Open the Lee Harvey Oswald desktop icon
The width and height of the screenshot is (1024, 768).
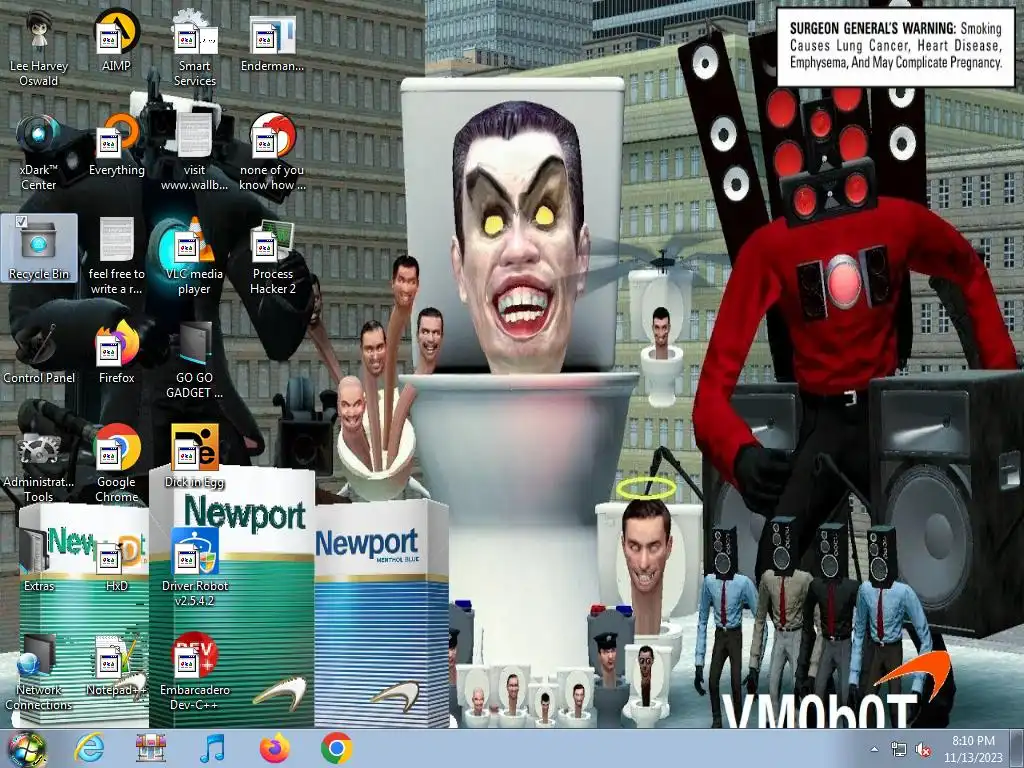[39, 49]
